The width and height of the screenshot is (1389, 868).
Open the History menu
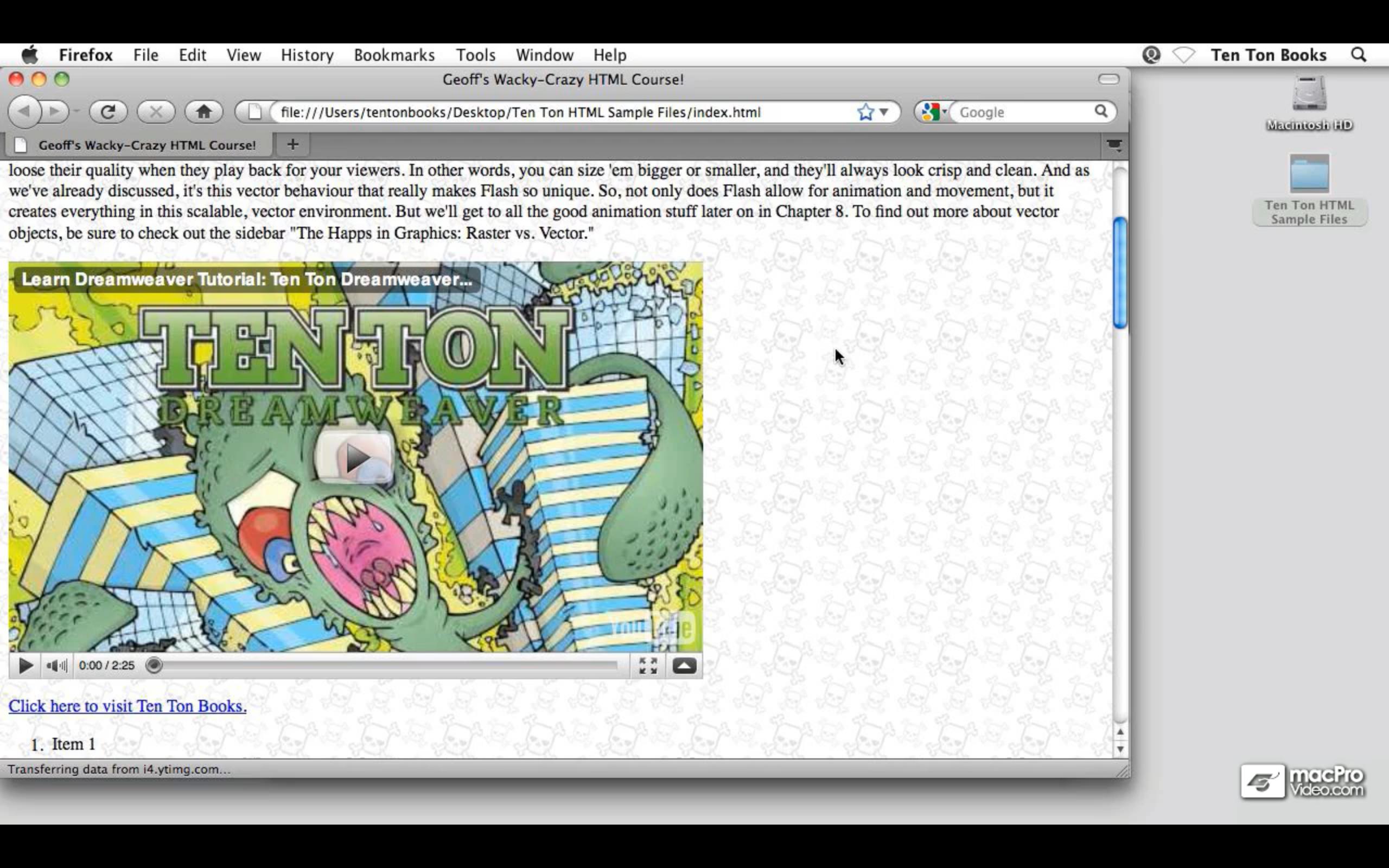pos(307,55)
